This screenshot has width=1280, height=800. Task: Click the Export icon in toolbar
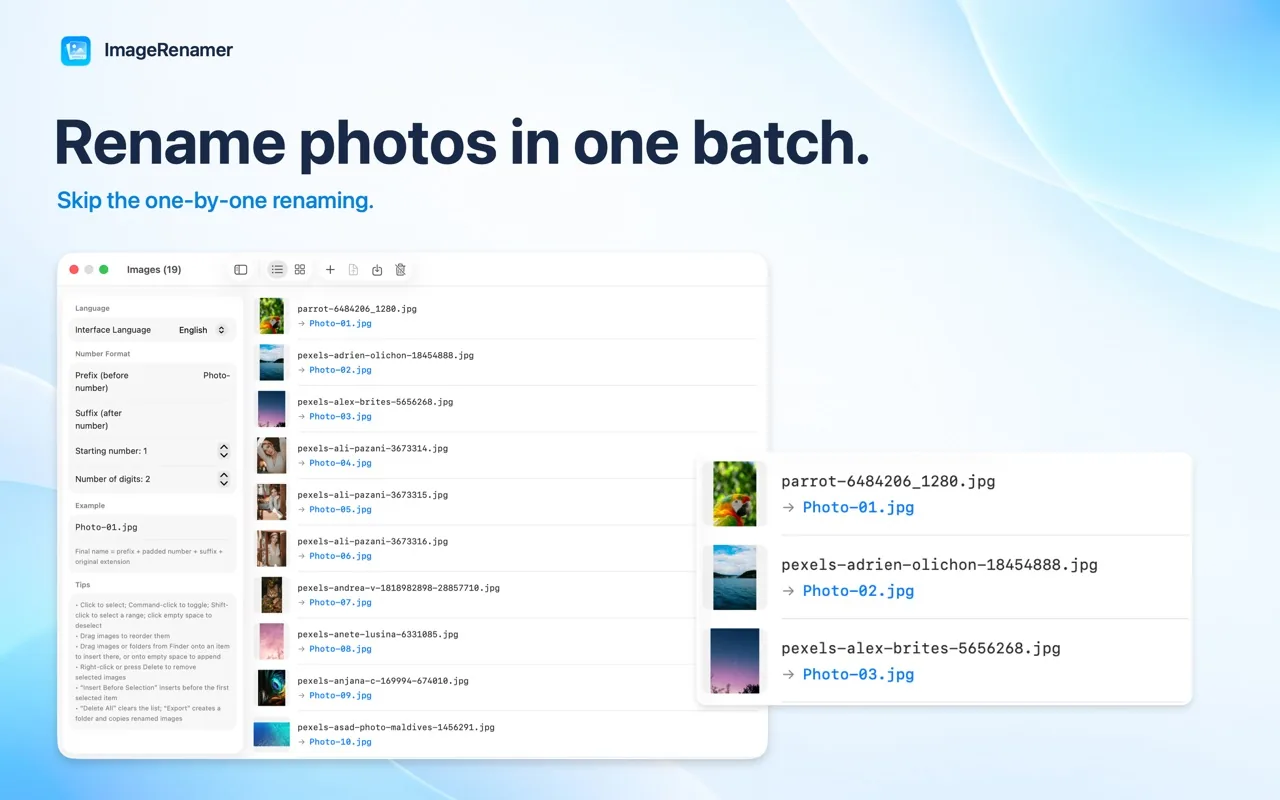(x=377, y=270)
